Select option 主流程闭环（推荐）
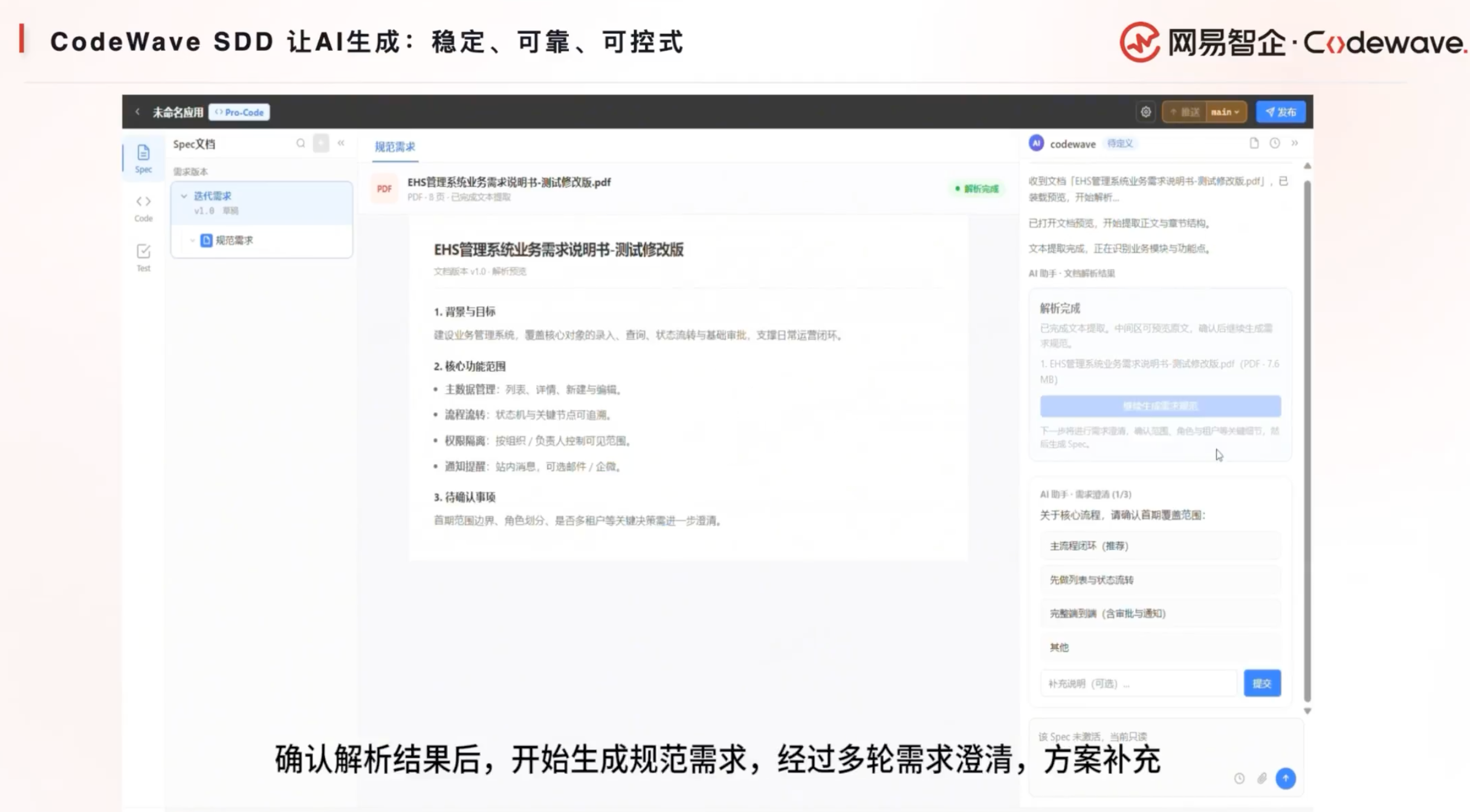Image resolution: width=1470 pixels, height=812 pixels. [1160, 546]
